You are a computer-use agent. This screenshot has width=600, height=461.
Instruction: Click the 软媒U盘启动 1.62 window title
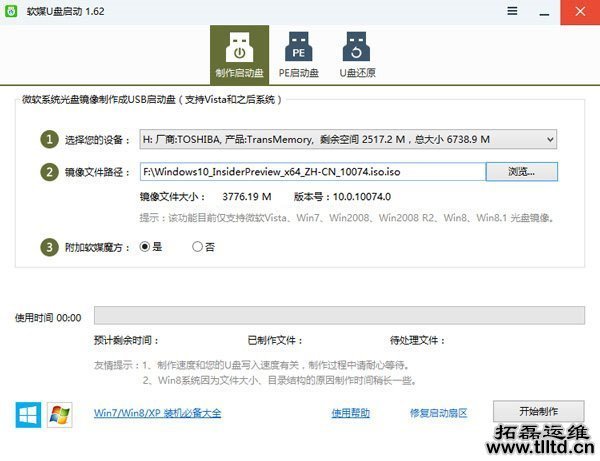coord(65,11)
